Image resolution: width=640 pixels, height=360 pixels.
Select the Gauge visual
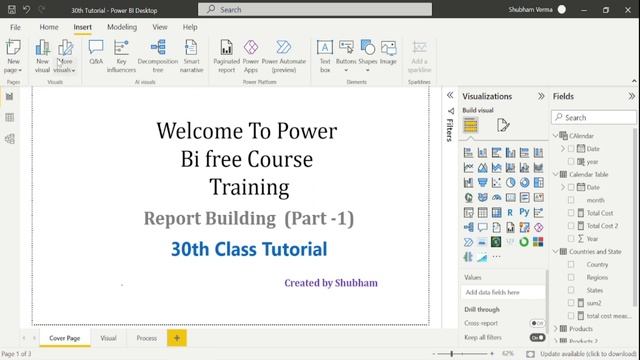(x=496, y=198)
